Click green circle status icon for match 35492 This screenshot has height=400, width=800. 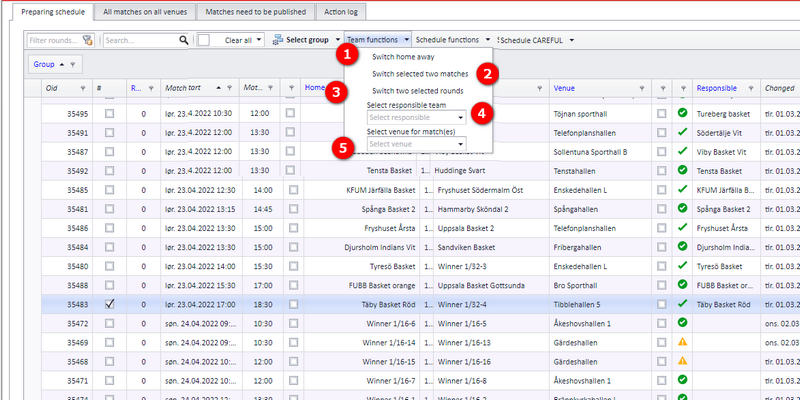682,170
